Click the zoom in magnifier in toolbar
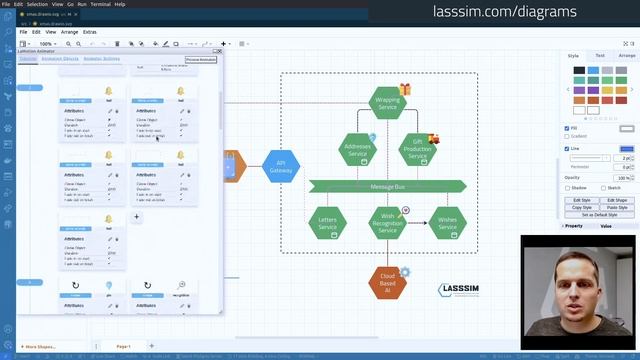The image size is (640, 360). [69, 44]
